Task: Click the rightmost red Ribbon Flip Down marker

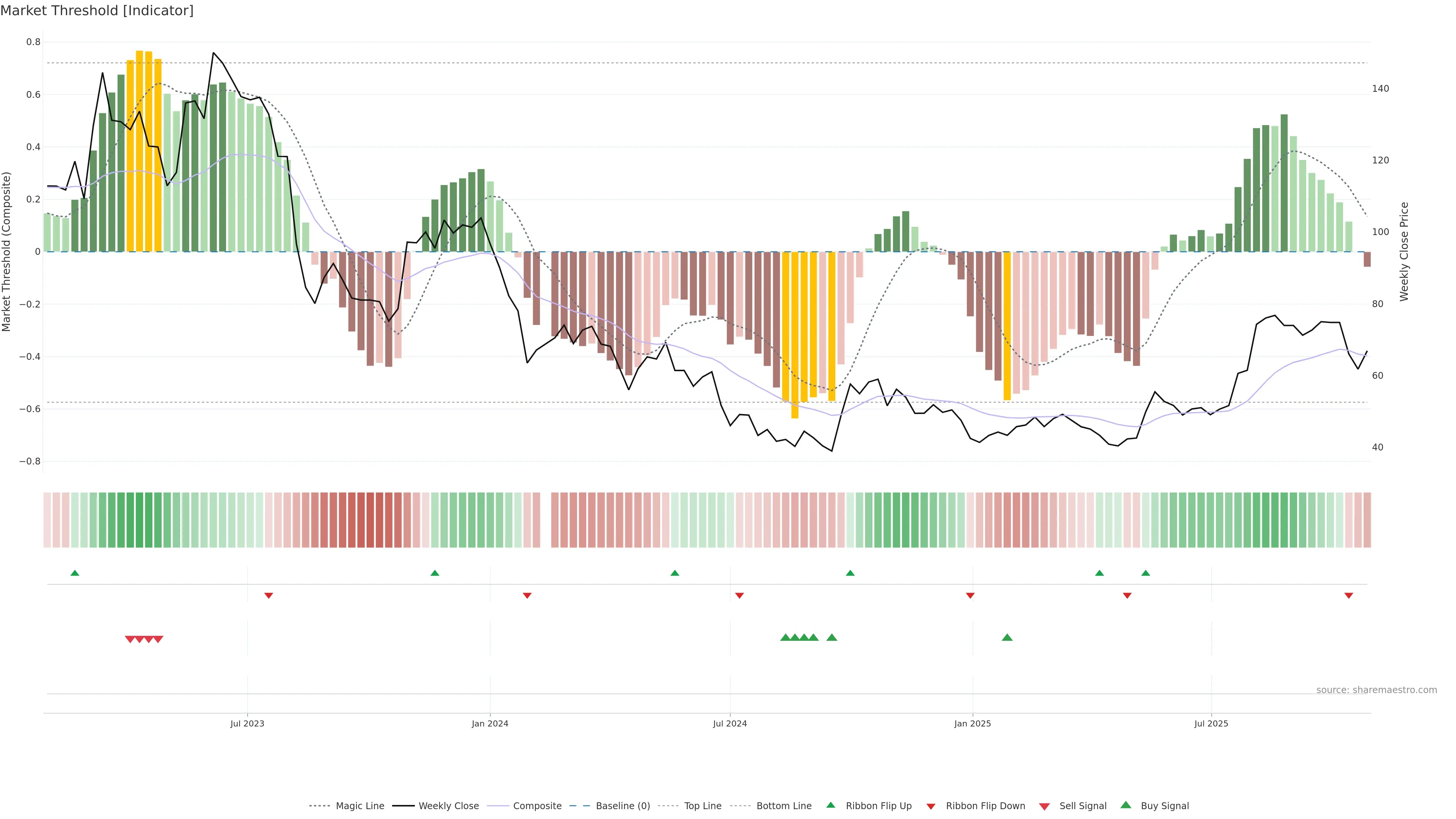Action: pyautogui.click(x=1349, y=595)
